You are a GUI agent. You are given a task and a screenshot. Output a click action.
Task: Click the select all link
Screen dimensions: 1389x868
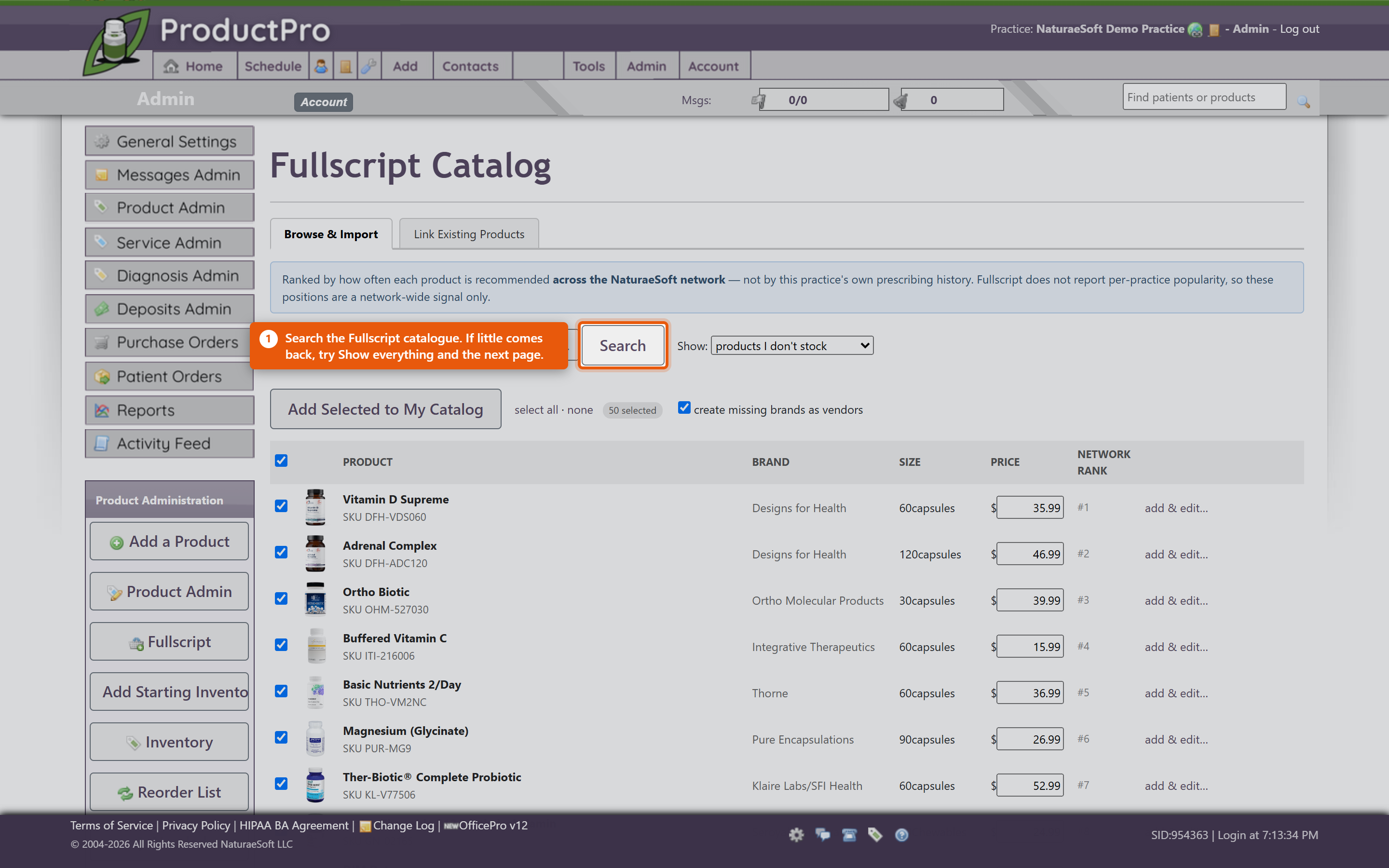[536, 410]
